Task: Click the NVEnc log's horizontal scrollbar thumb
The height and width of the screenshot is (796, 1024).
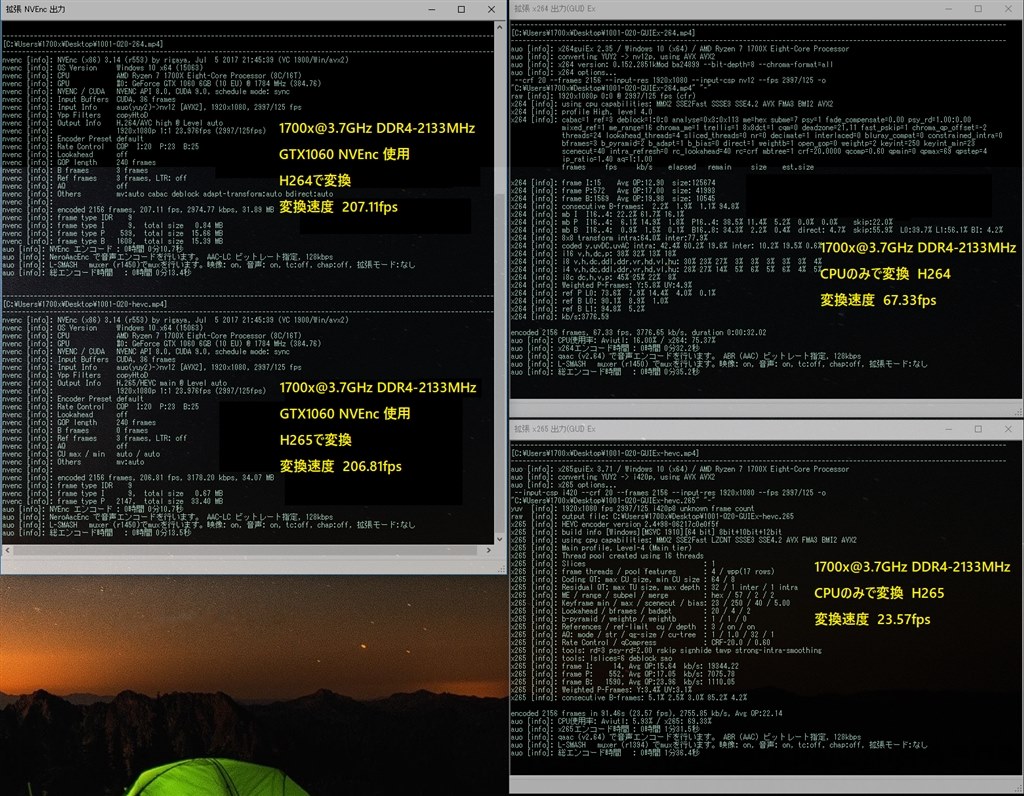Action: coord(245,550)
